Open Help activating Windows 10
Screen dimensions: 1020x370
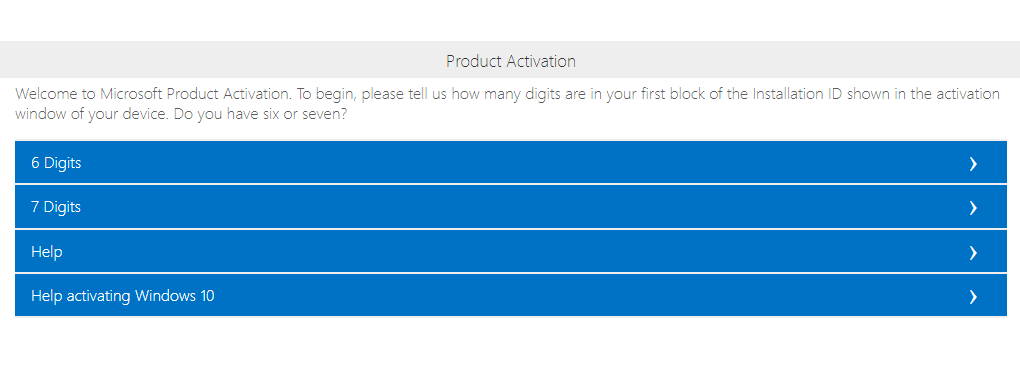(x=511, y=296)
